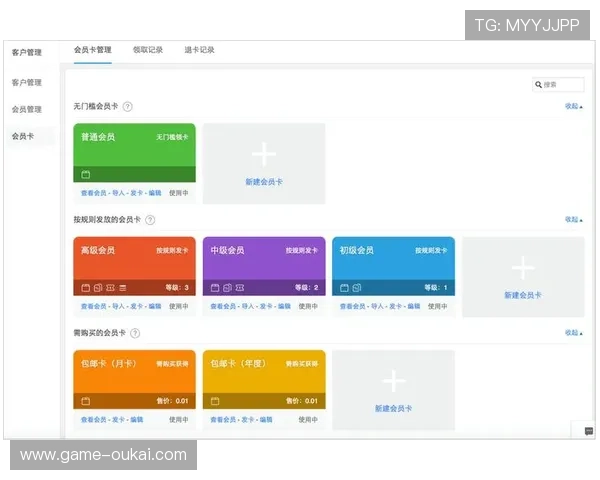This screenshot has width=600, height=480.
Task: Click 编辑 under 高级会员 card
Action: tap(155, 306)
